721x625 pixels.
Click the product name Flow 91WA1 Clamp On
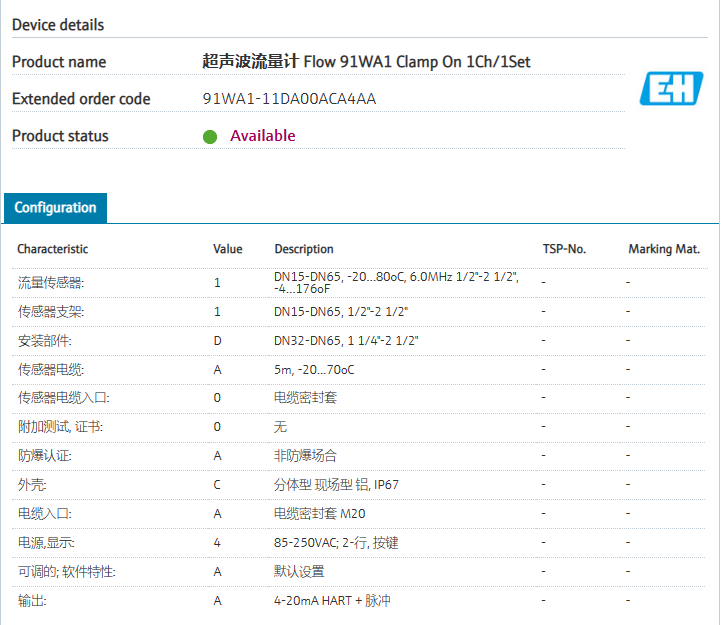tap(366, 62)
